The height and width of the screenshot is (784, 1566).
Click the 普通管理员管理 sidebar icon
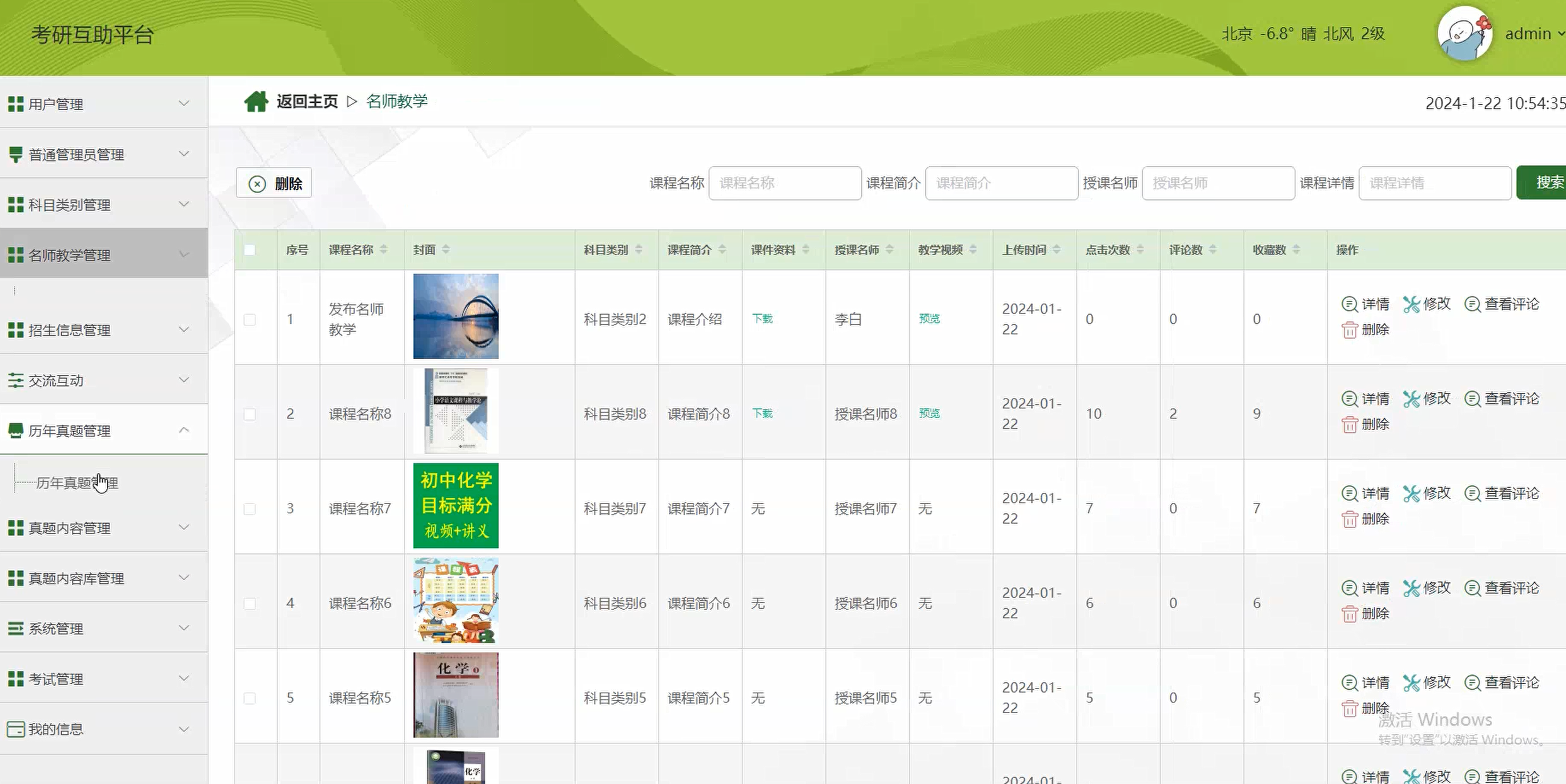16,154
